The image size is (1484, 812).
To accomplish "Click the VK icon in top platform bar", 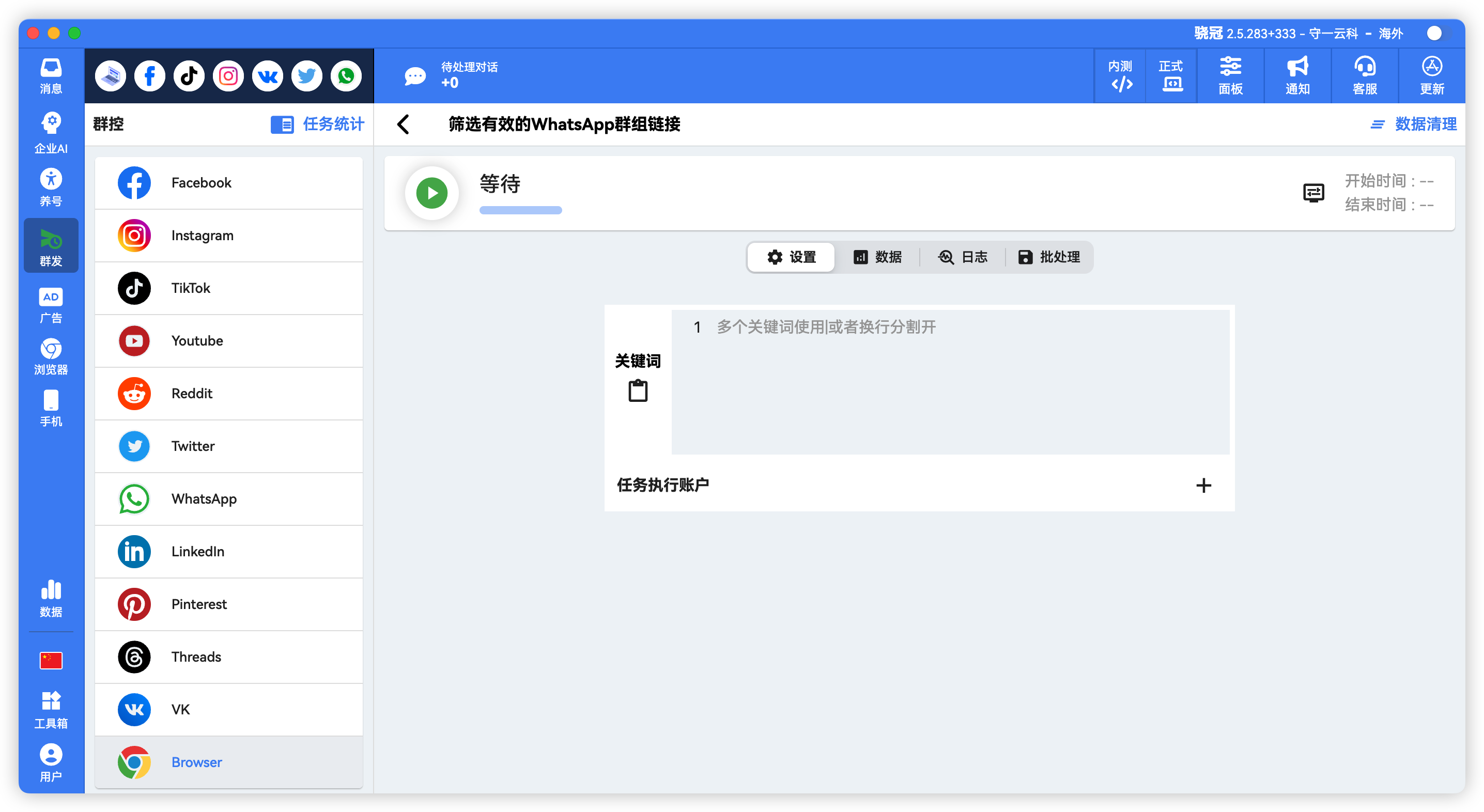I will (x=267, y=76).
